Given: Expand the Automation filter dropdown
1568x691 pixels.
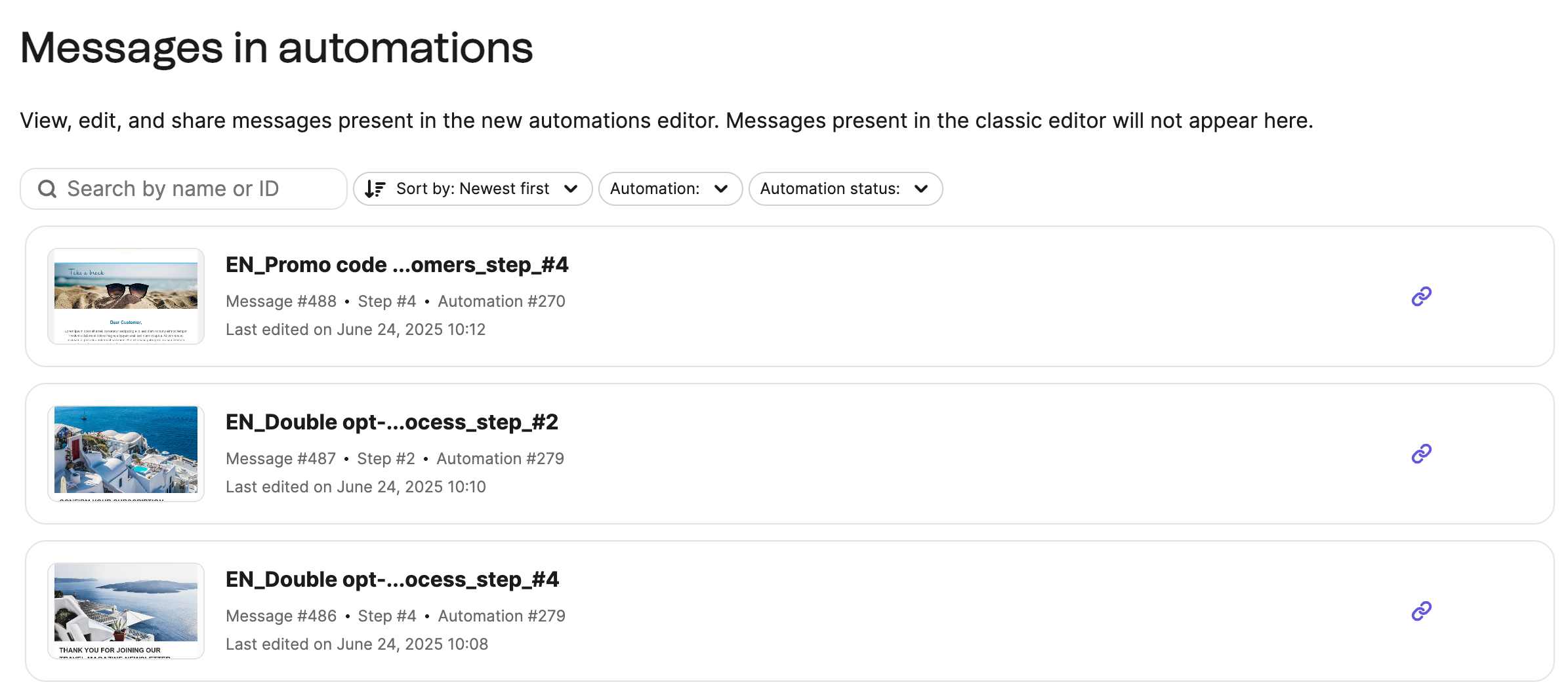Looking at the screenshot, I should click(x=669, y=189).
